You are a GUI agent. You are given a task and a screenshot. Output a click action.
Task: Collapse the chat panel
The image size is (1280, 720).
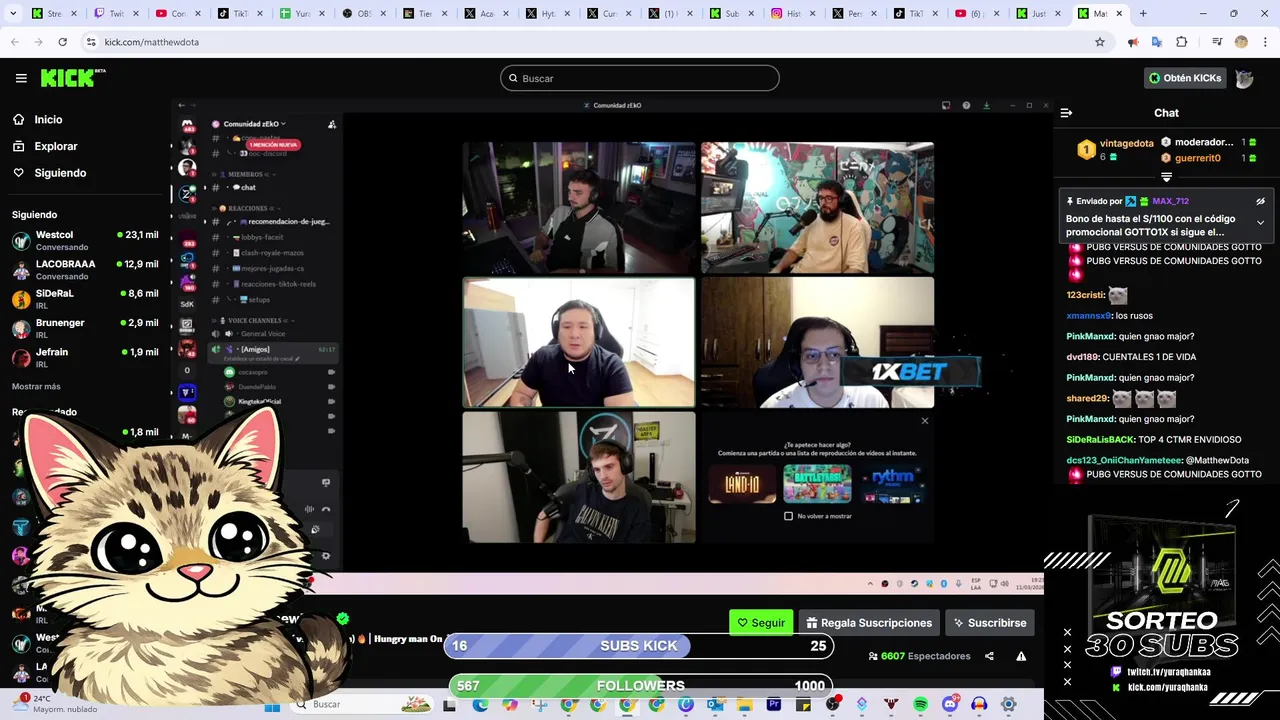pyautogui.click(x=1066, y=113)
